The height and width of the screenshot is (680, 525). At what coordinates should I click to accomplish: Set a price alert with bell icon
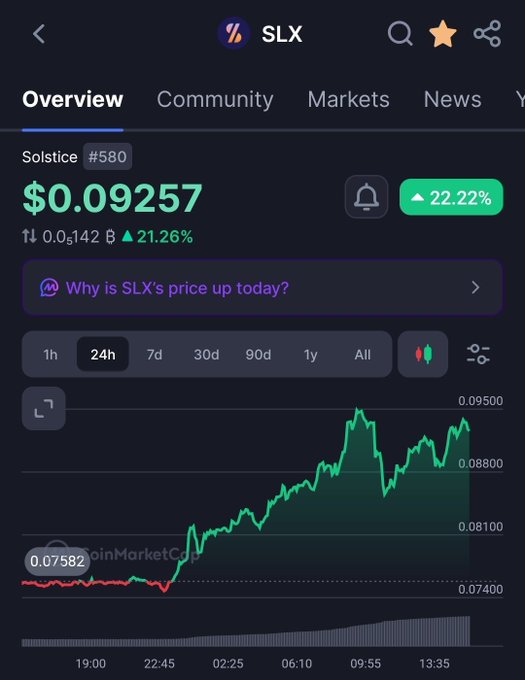coord(366,197)
